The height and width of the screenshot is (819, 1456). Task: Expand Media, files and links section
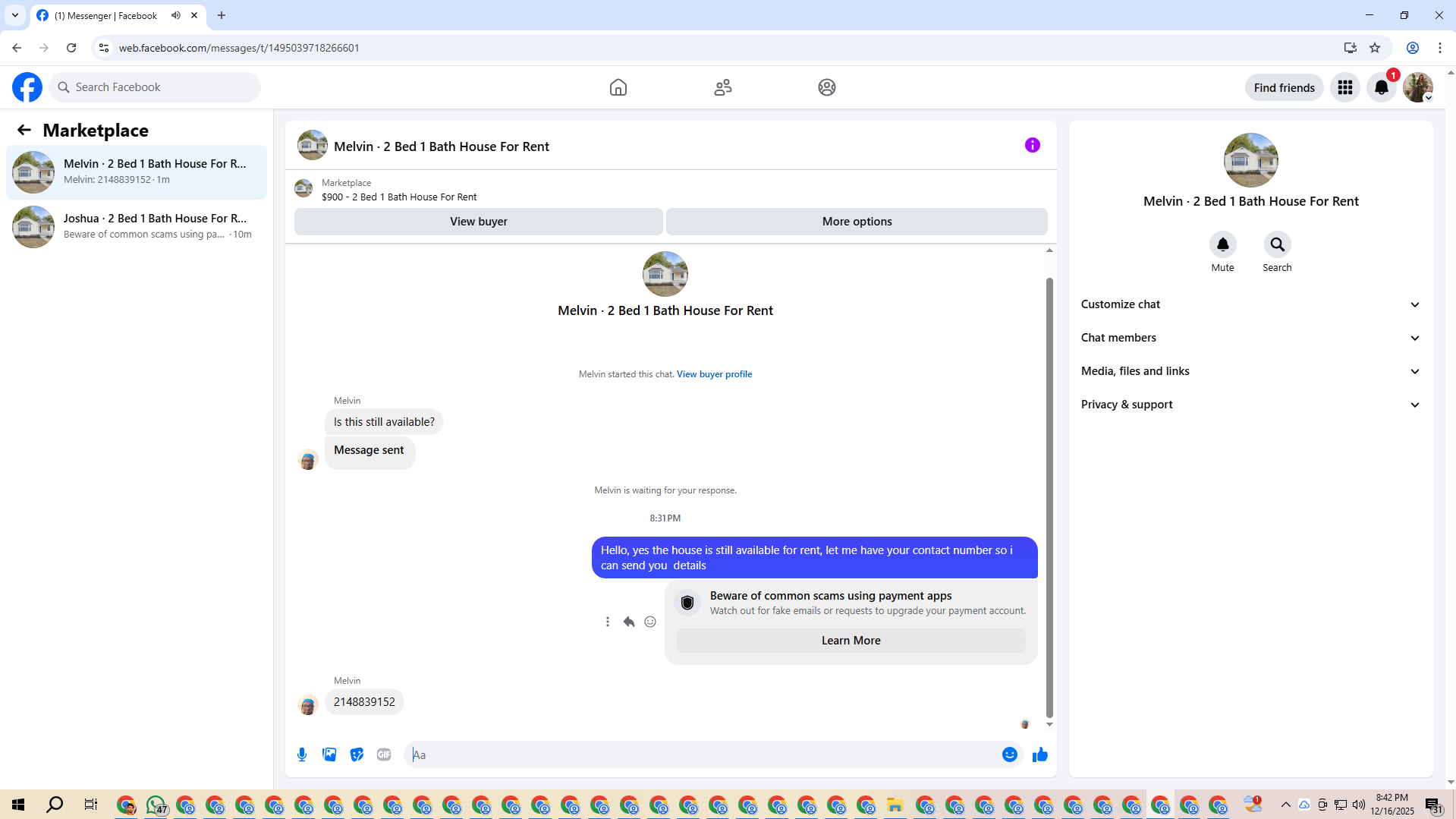tap(1250, 371)
